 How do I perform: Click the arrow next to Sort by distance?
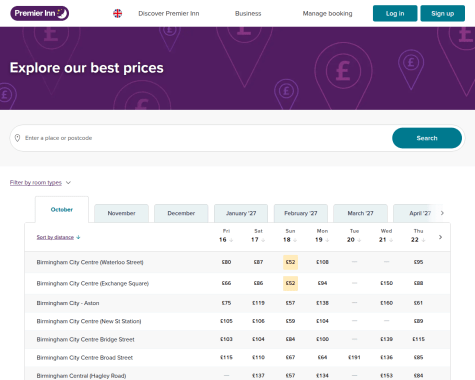click(78, 237)
